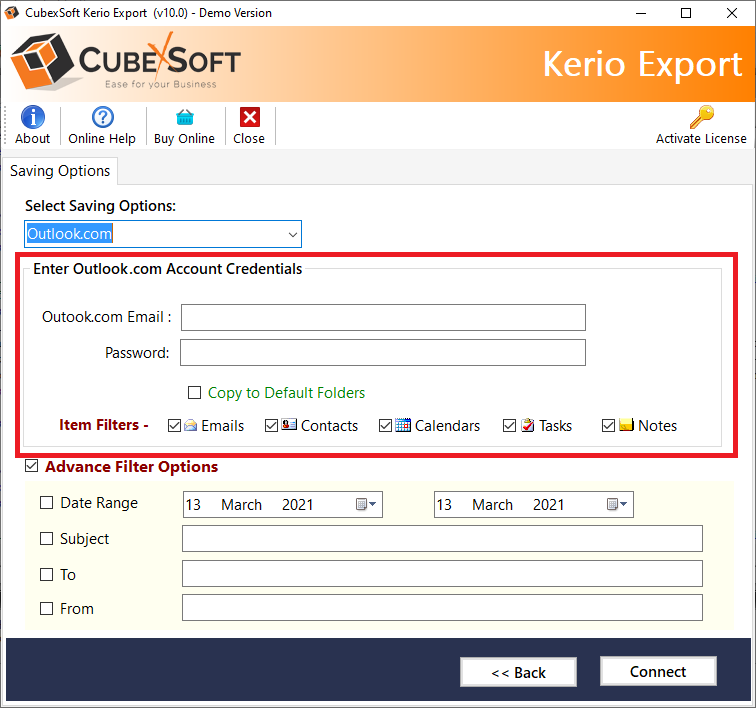The width and height of the screenshot is (756, 708).
Task: Select year 2021 in start date field
Action: [297, 505]
